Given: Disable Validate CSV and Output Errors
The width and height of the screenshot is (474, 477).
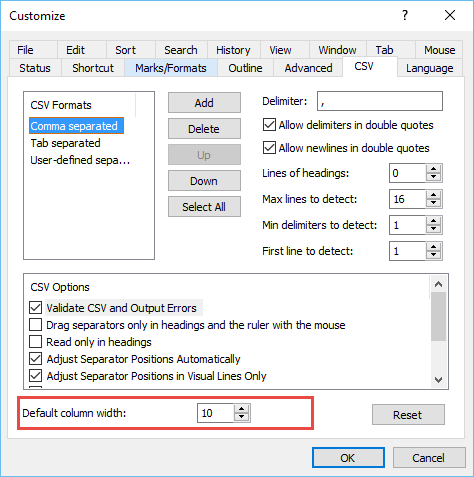Looking at the screenshot, I should [x=35, y=308].
